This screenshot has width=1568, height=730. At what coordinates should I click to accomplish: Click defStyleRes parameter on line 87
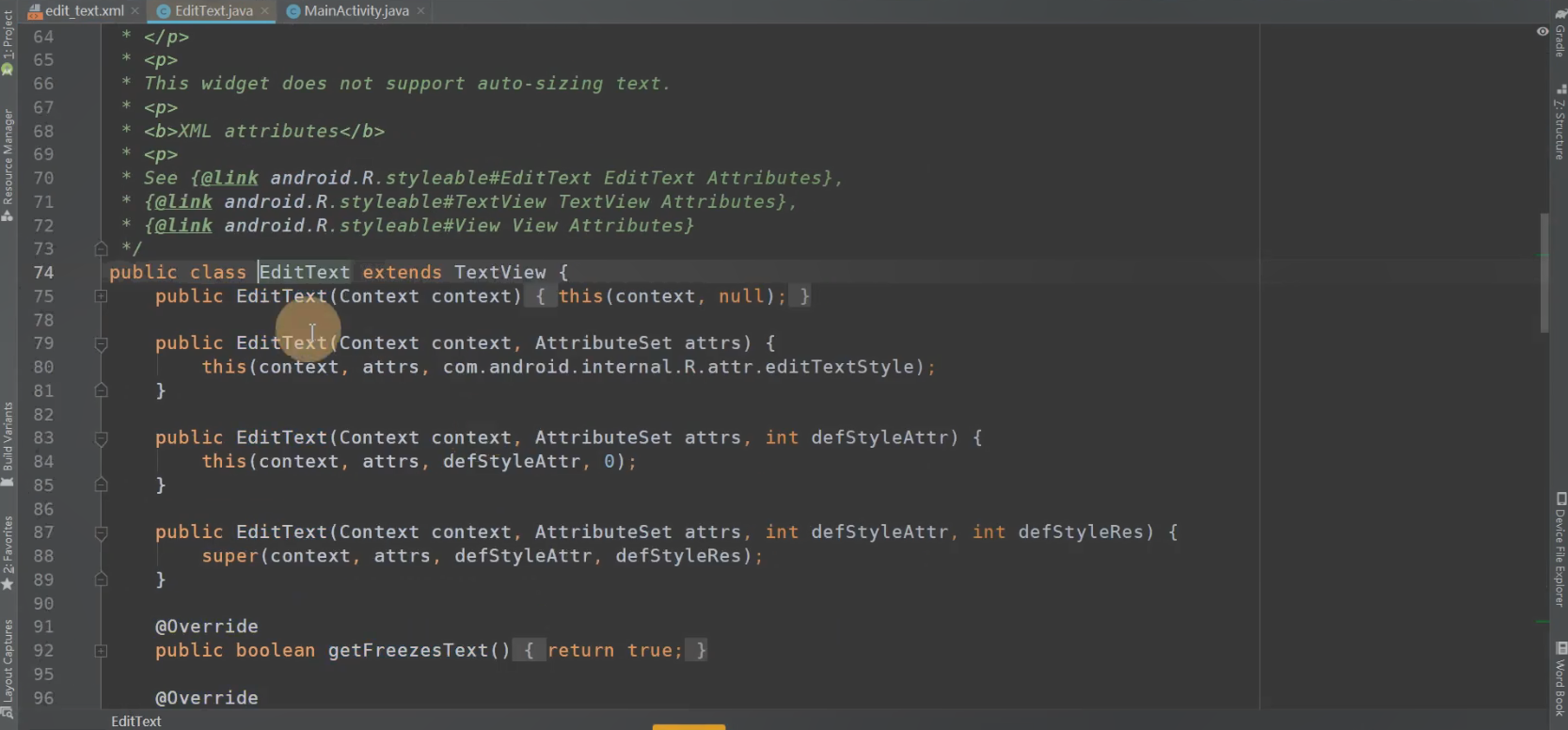[1081, 532]
